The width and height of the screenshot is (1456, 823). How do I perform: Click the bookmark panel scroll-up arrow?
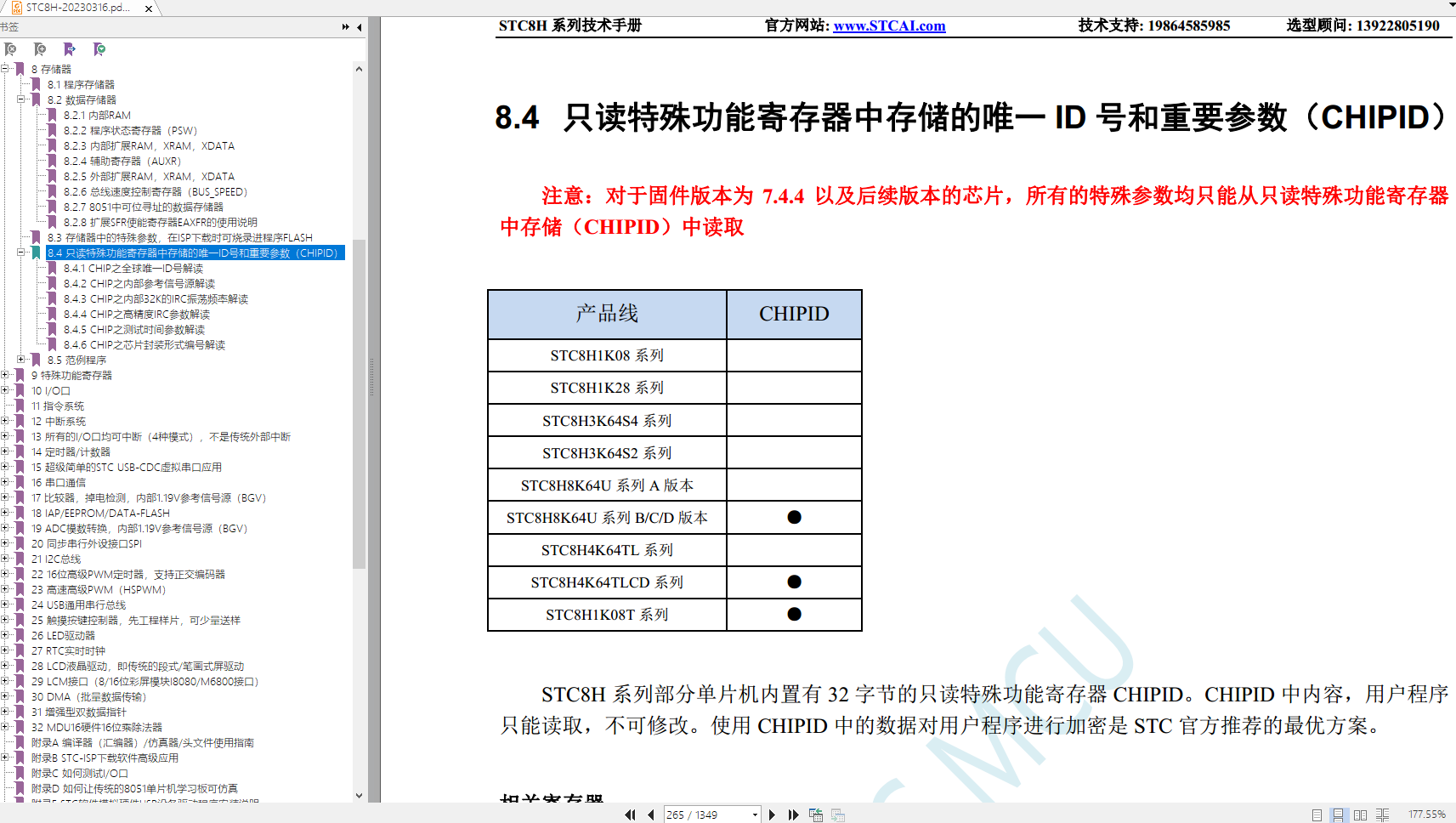[359, 69]
